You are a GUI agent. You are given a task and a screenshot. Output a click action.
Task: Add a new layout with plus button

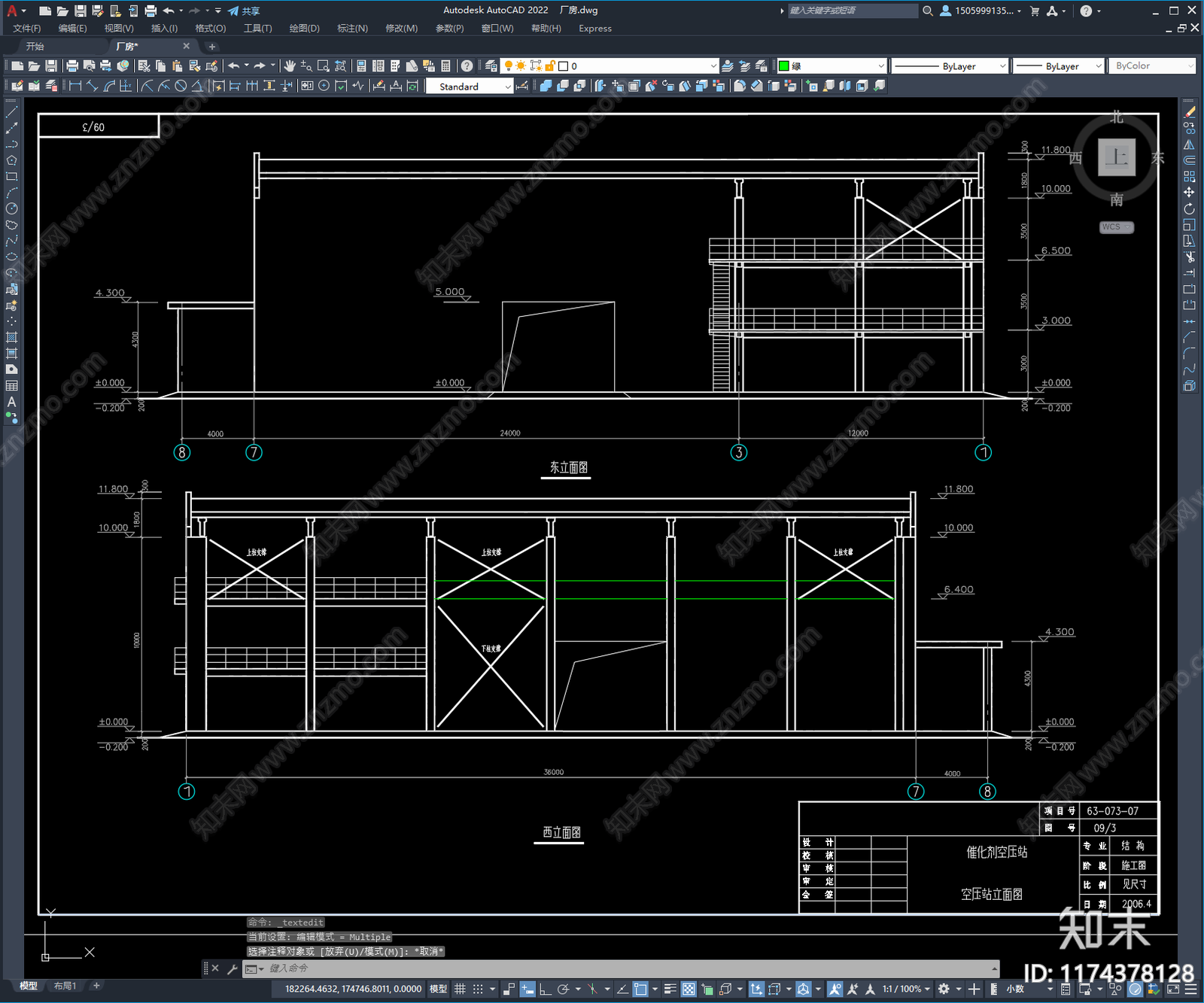point(96,986)
